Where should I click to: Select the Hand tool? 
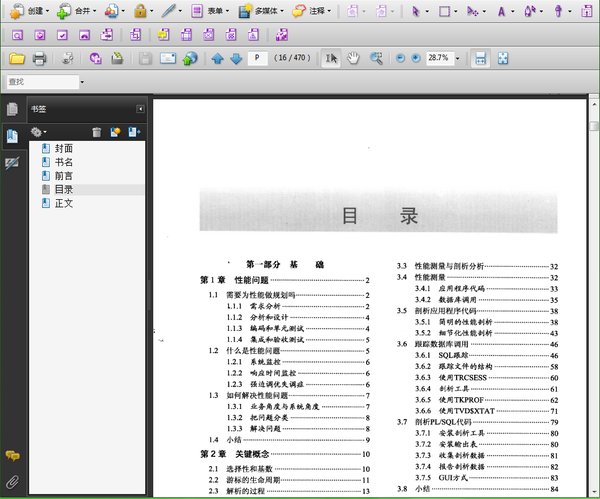pyautogui.click(x=354, y=58)
